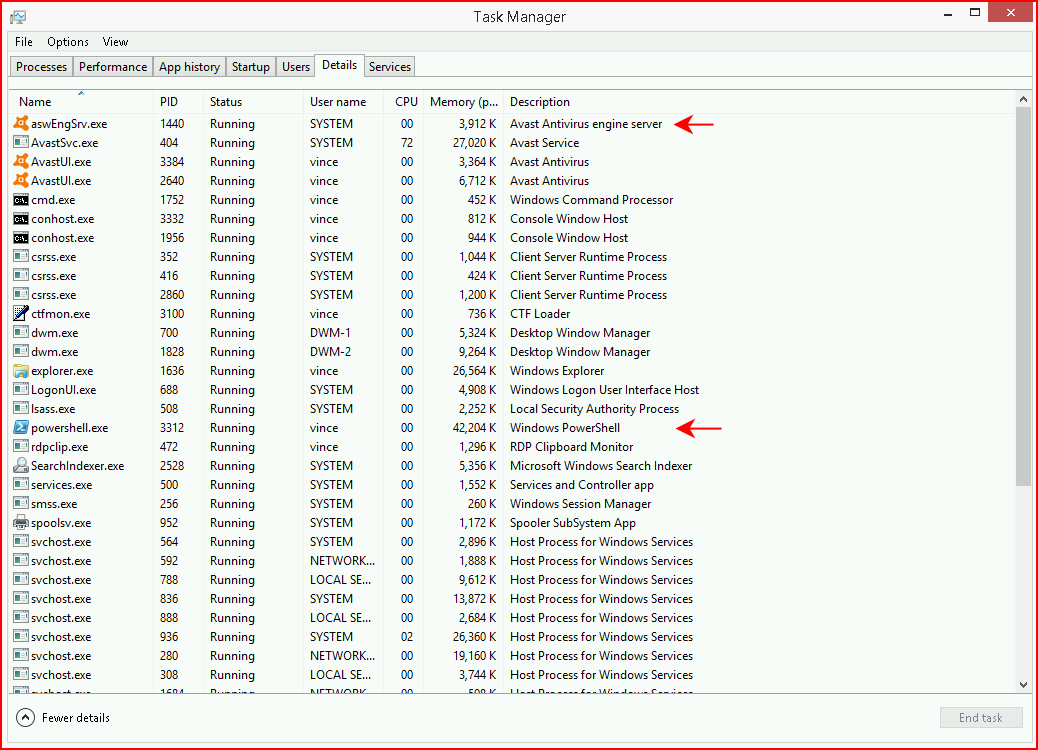Click the cmd.exe console icon
This screenshot has width=1038, height=750.
coord(21,200)
